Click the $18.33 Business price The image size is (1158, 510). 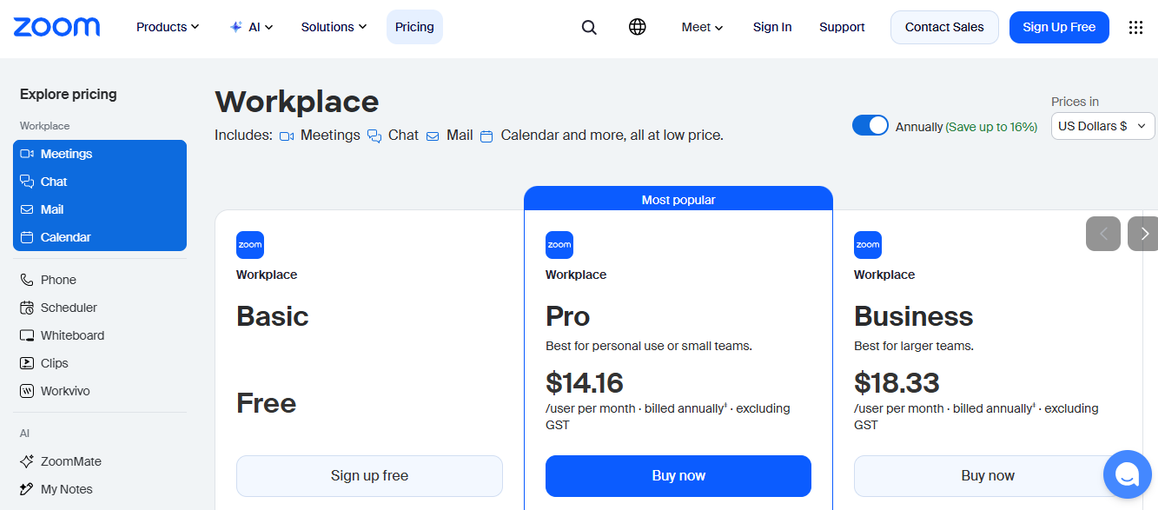click(x=897, y=383)
